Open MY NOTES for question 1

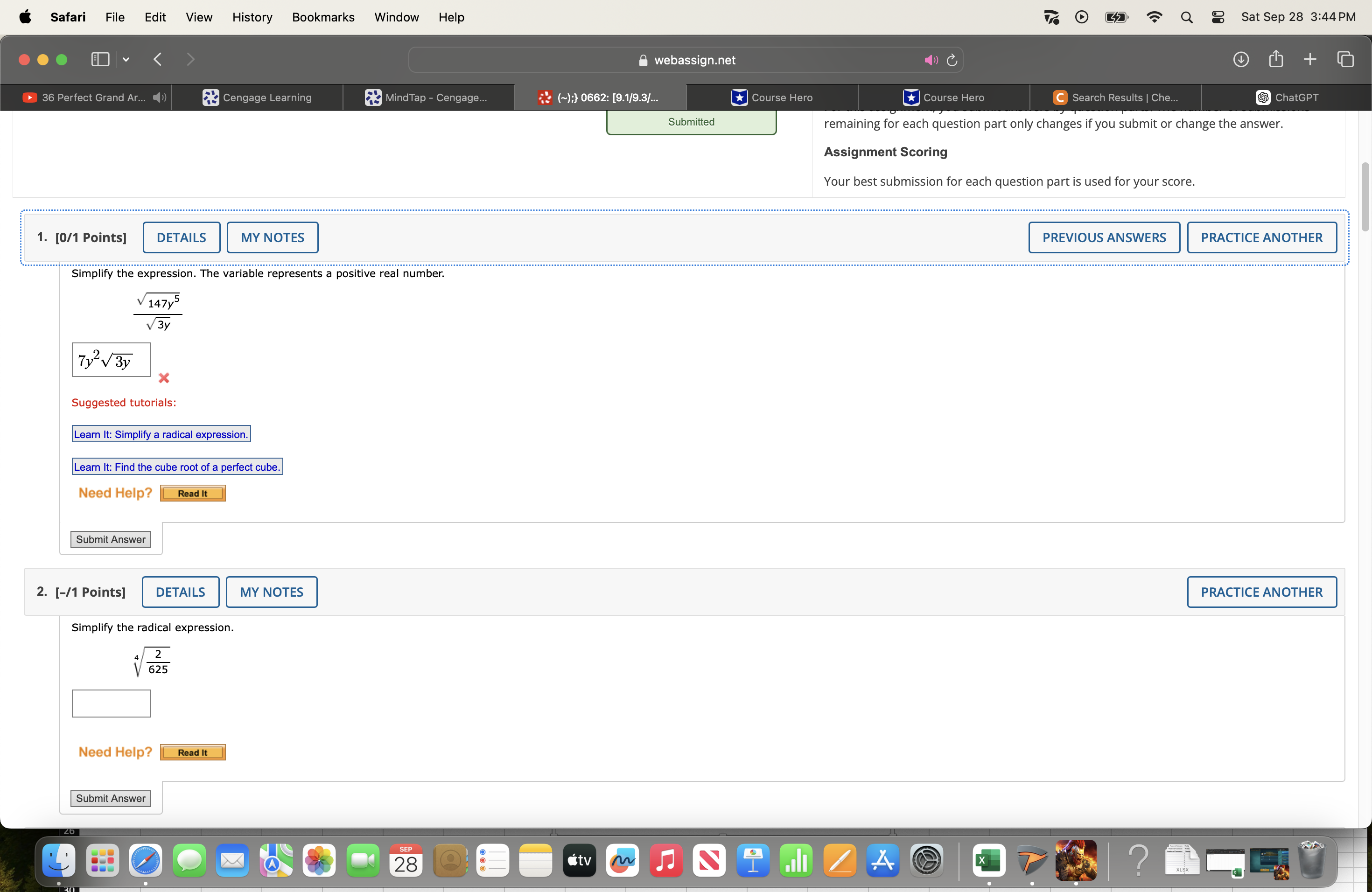273,237
